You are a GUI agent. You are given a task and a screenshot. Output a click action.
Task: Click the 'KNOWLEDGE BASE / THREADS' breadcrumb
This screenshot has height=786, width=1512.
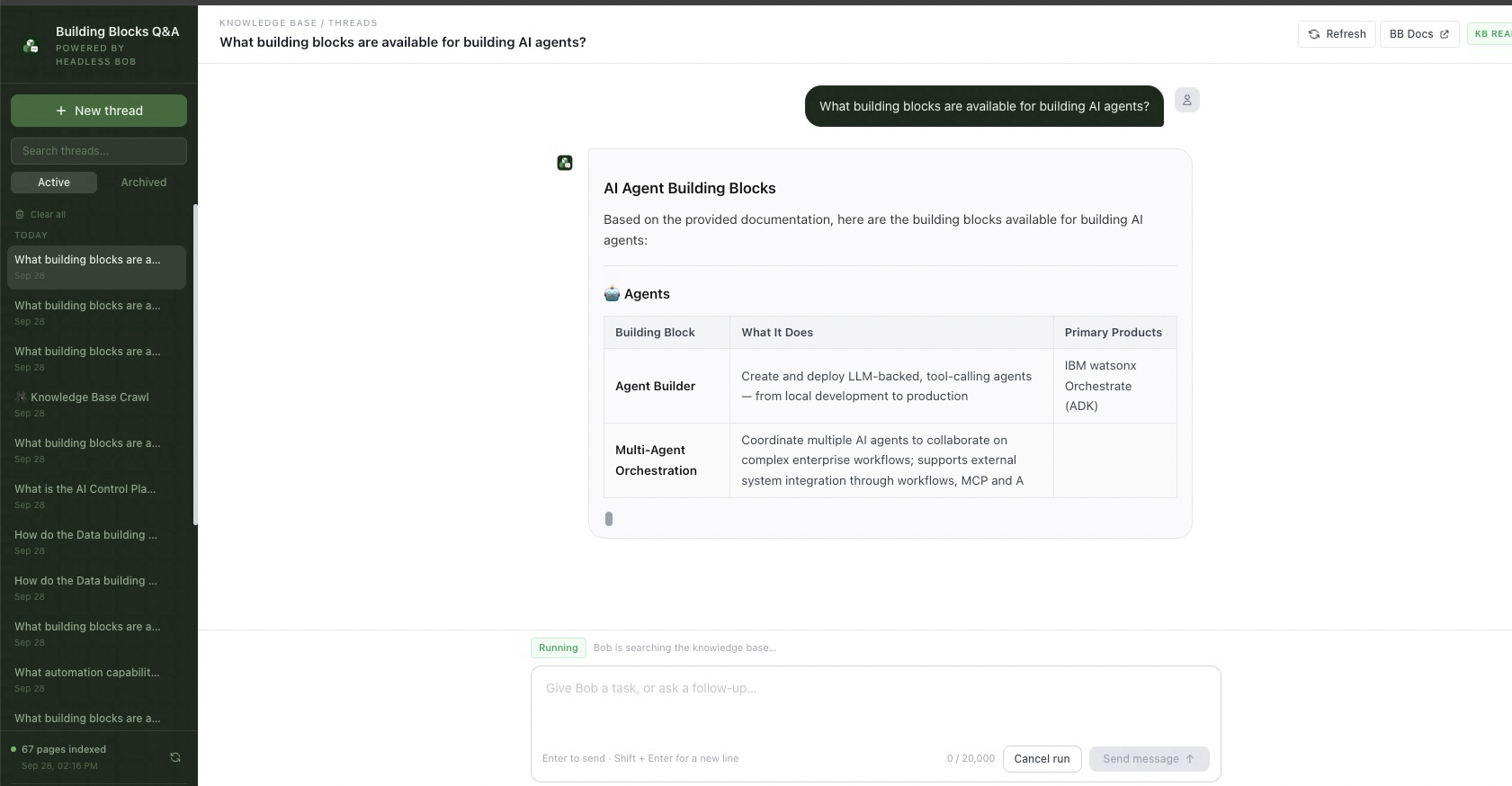[x=299, y=23]
